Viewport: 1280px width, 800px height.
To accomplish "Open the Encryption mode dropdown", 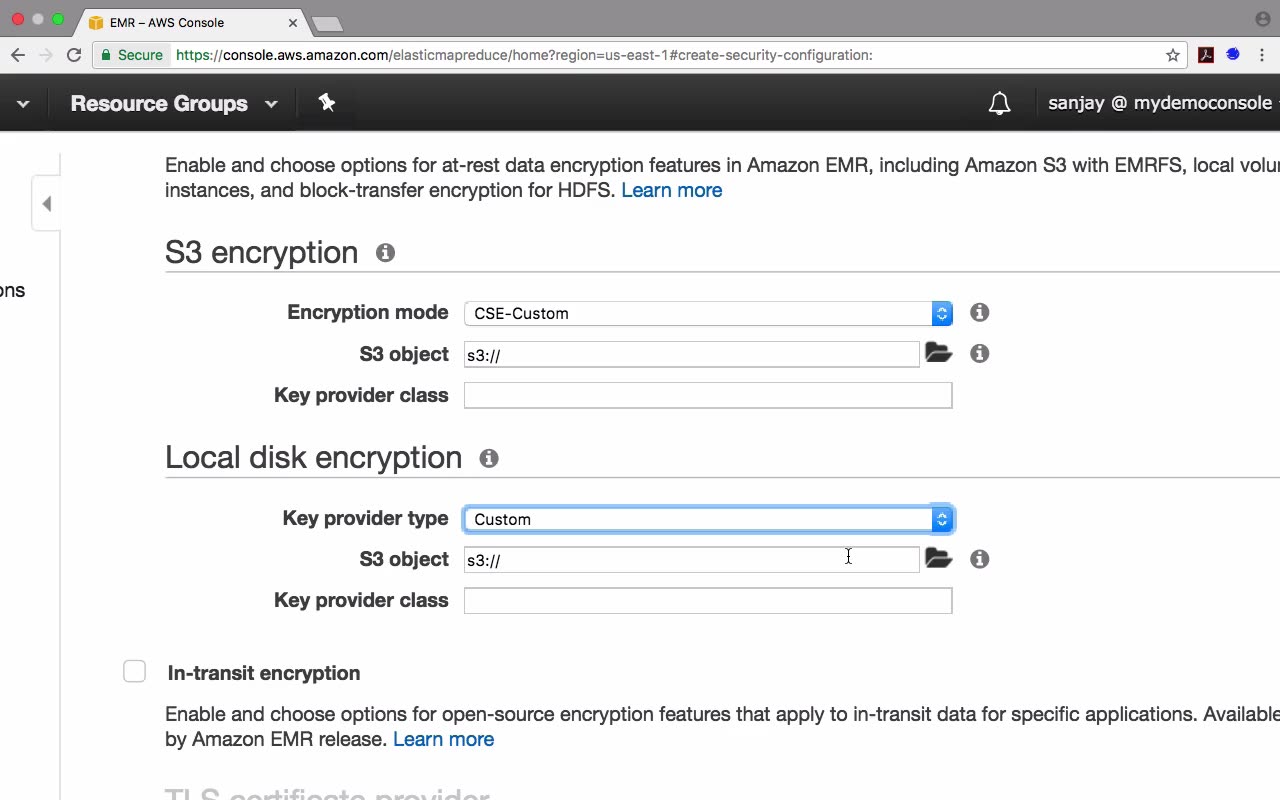I will tap(707, 313).
